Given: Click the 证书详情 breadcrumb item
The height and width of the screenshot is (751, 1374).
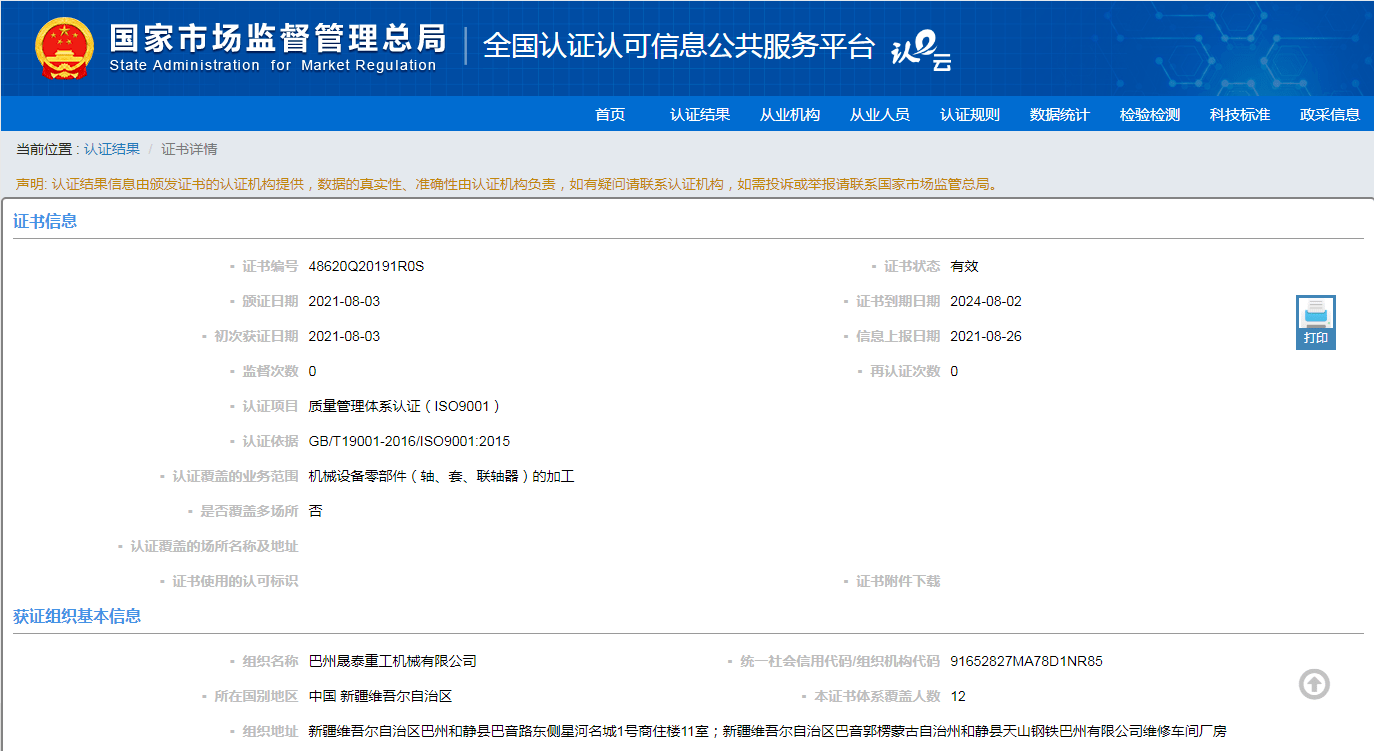Looking at the screenshot, I should [189, 149].
